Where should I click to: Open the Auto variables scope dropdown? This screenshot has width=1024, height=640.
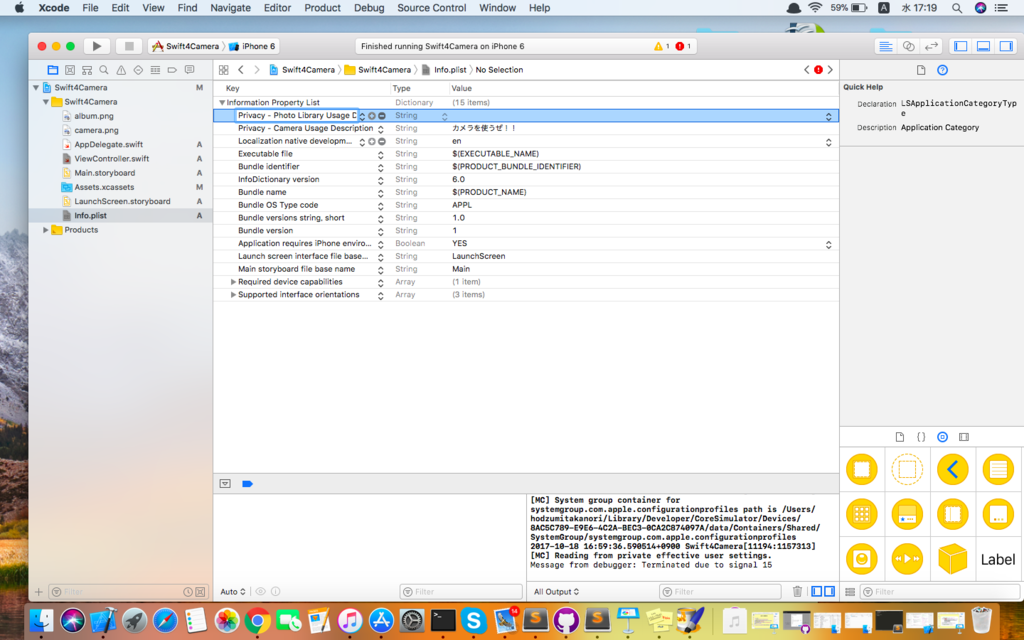232,592
